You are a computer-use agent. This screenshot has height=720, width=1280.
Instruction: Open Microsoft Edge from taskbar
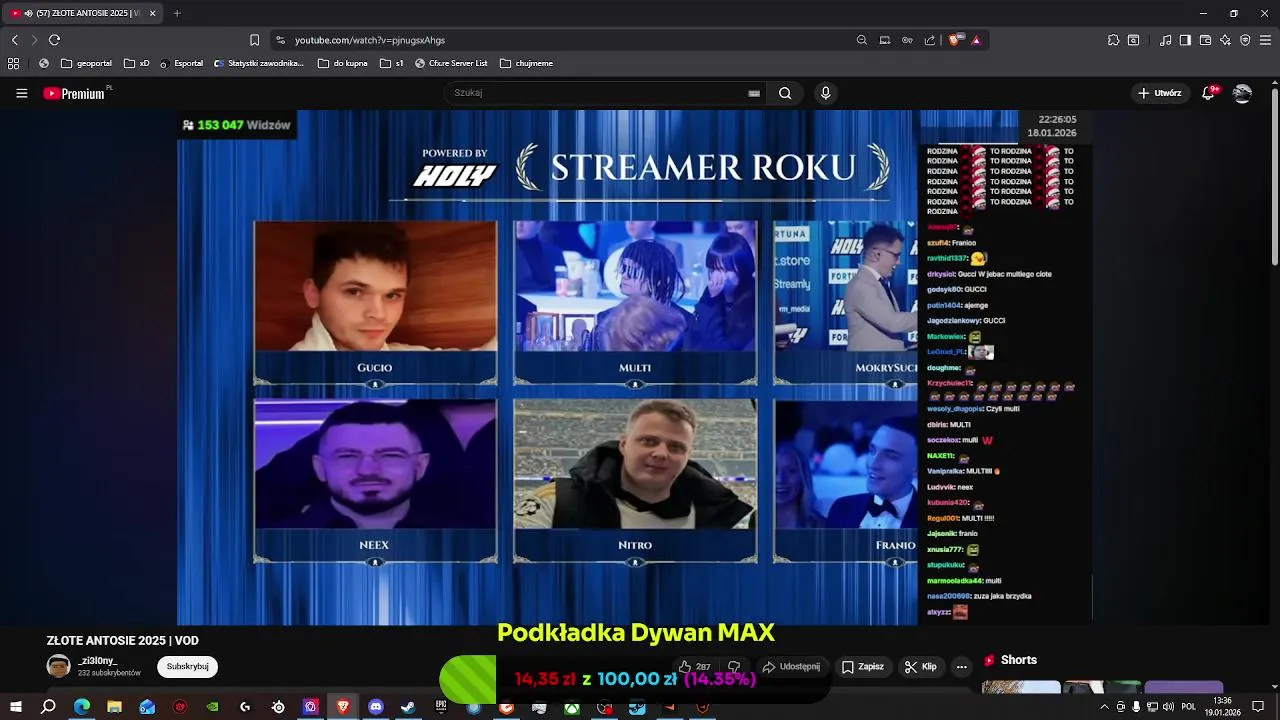click(82, 707)
